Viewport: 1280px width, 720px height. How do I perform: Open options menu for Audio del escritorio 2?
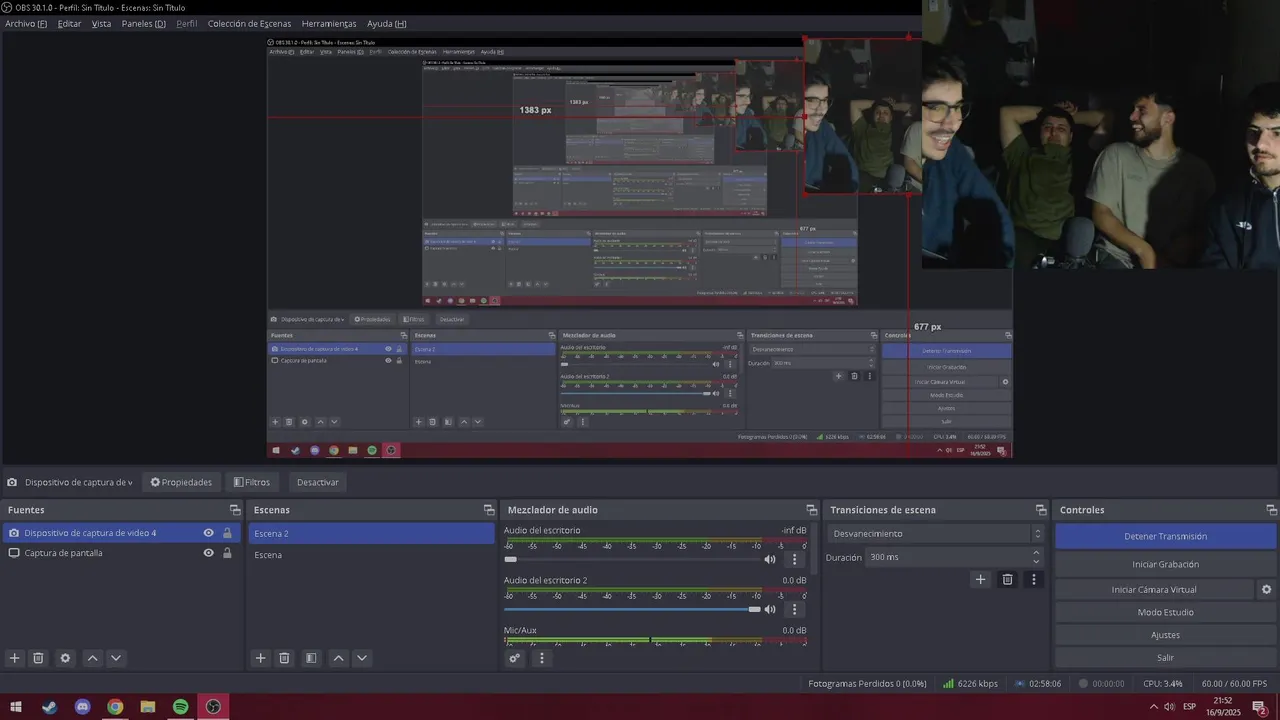coord(795,609)
